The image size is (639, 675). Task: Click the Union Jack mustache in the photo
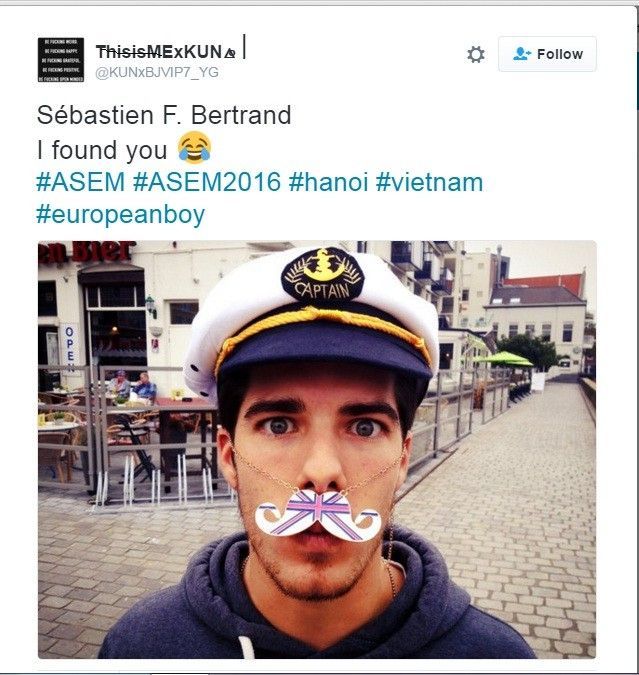click(x=318, y=515)
